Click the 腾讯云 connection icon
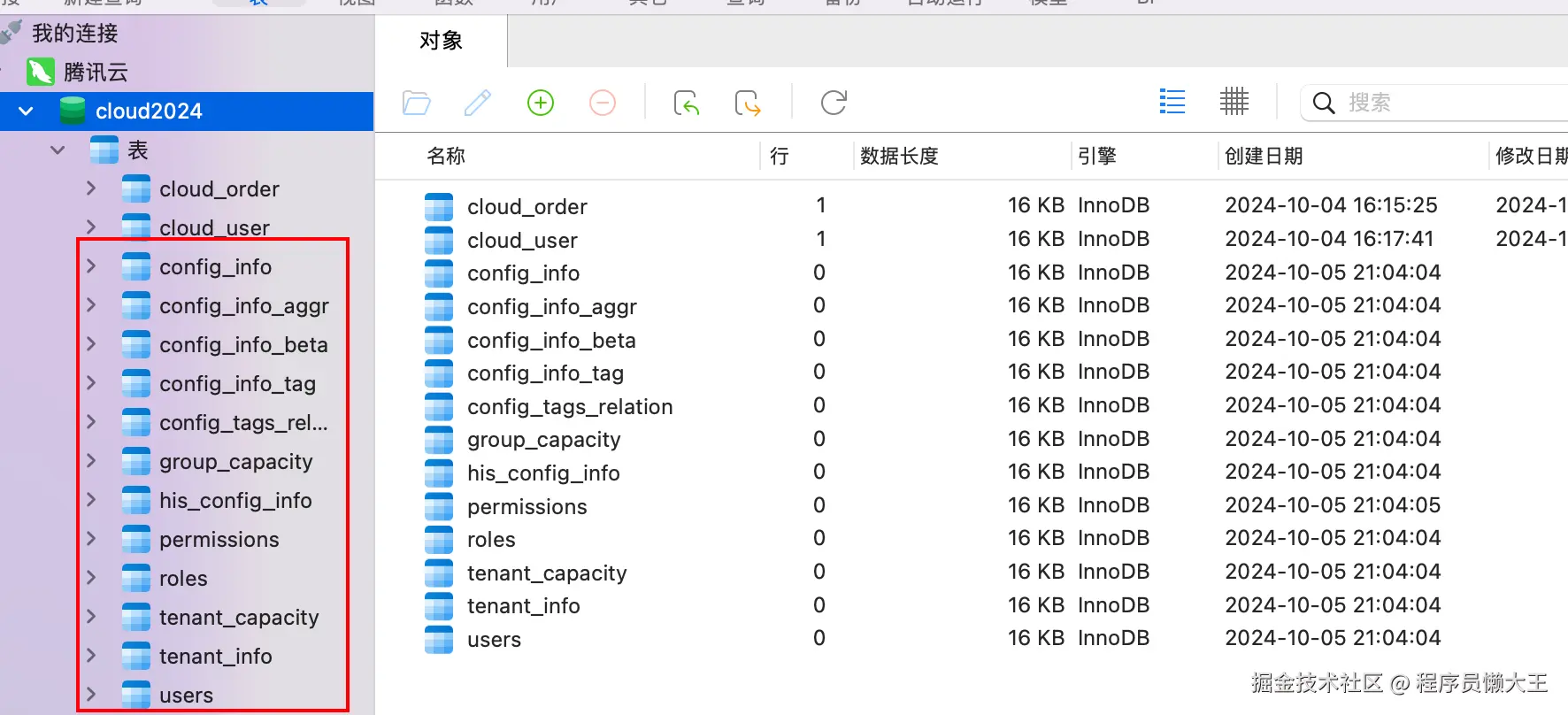The height and width of the screenshot is (715, 1568). point(41,73)
